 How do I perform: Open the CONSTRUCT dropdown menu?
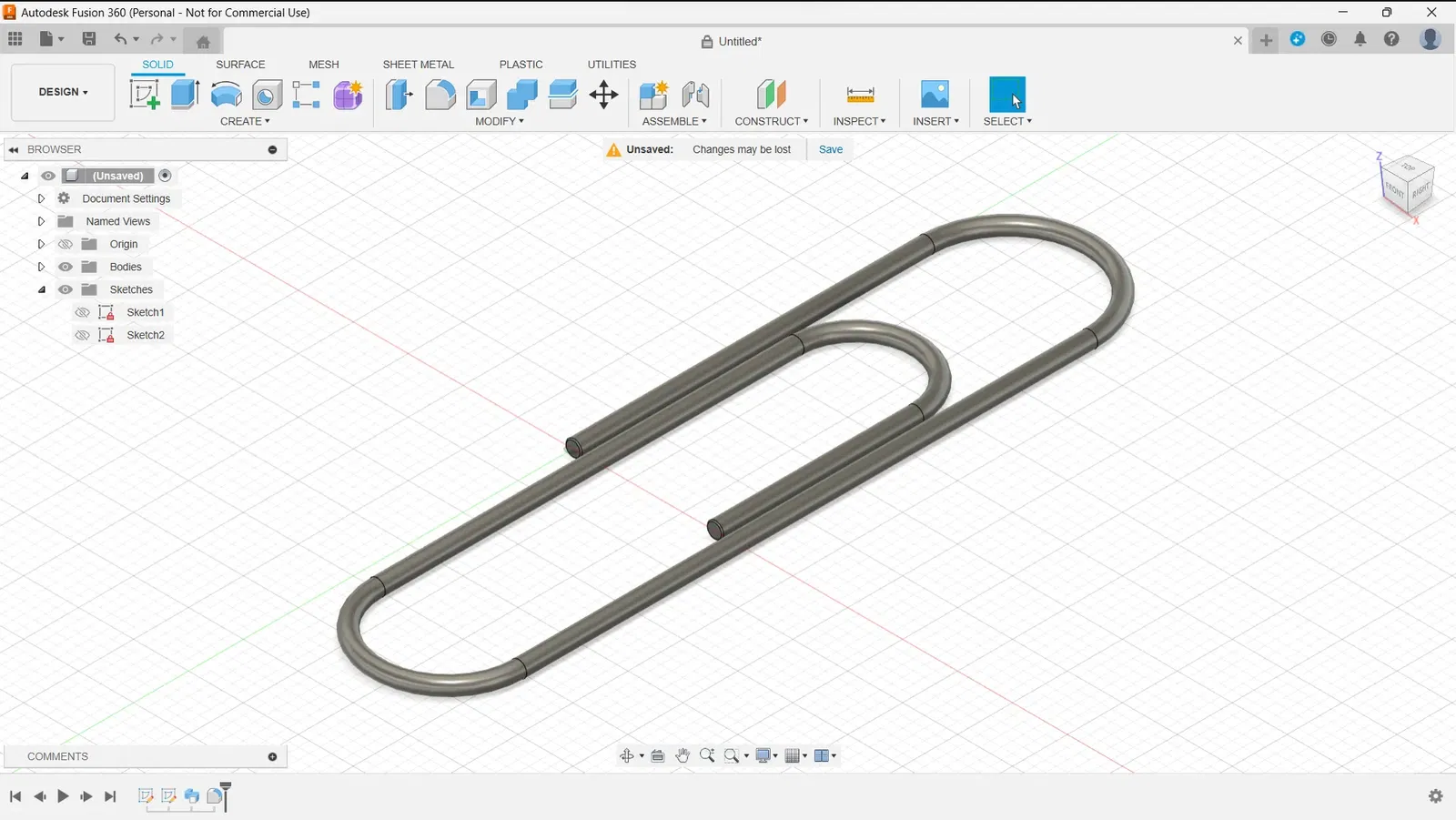tap(772, 121)
